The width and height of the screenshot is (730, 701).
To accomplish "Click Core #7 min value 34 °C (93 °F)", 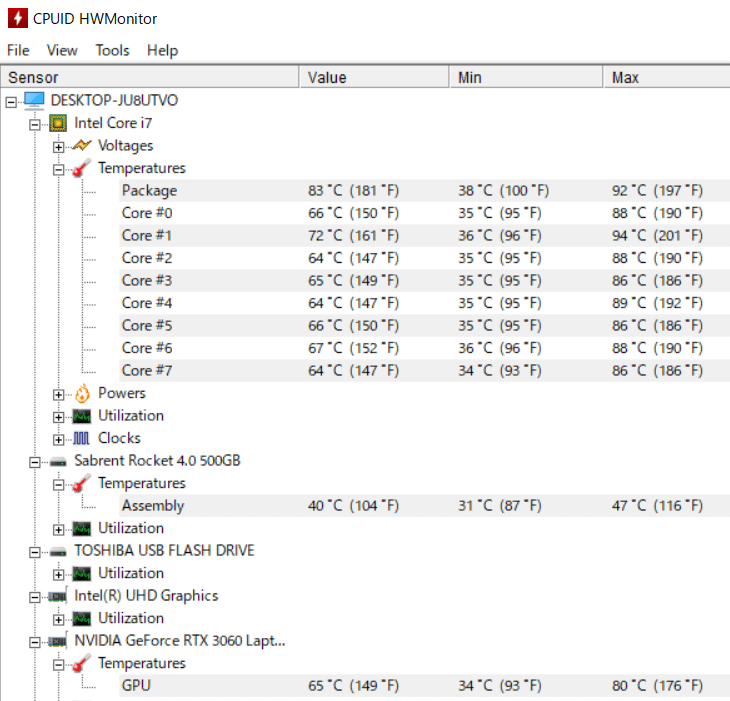I will click(500, 371).
